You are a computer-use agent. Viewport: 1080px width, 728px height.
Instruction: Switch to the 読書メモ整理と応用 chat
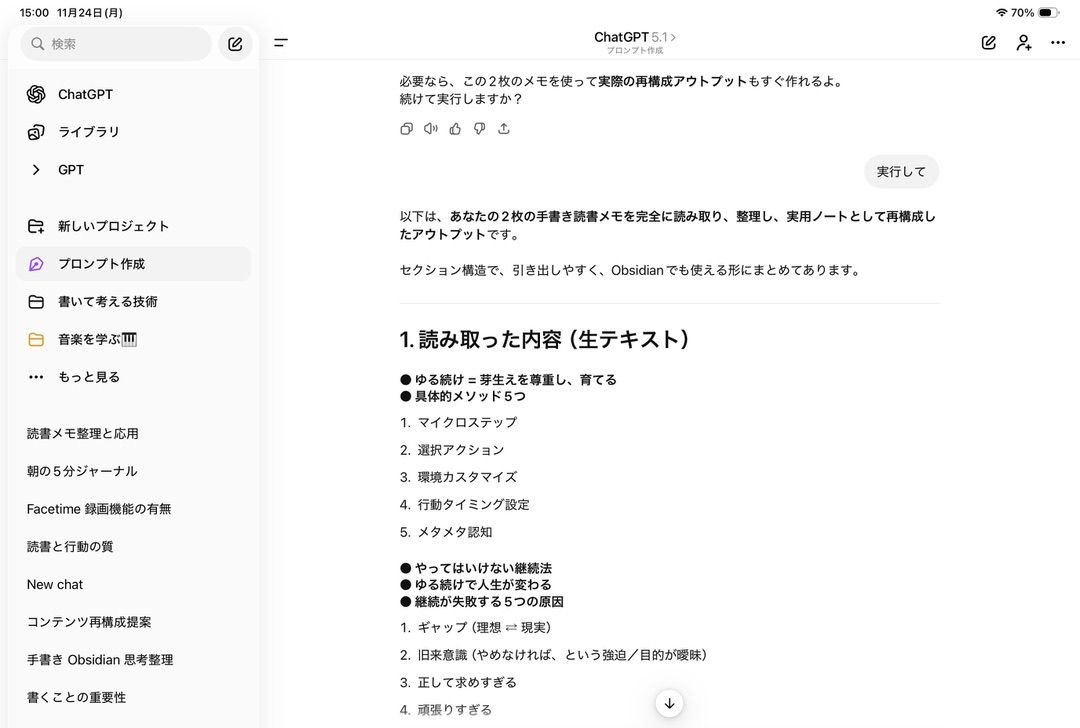point(83,433)
